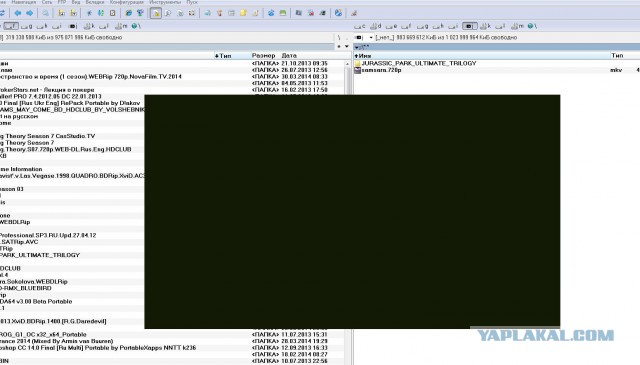Select drive k in the left panel drive bar

[89, 26]
